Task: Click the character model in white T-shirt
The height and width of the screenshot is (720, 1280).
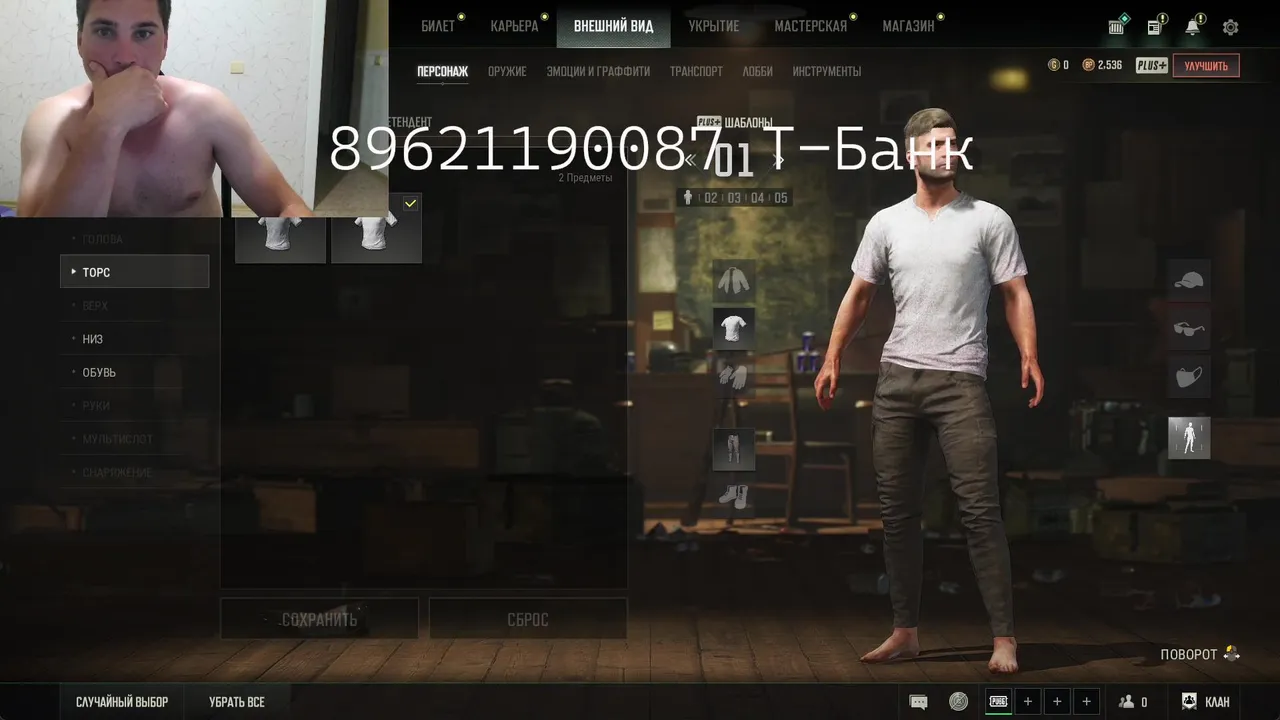Action: pyautogui.click(x=935, y=390)
